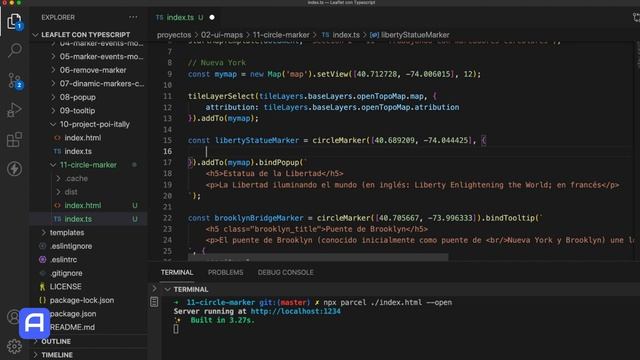Viewport: 640px width, 360px height.
Task: Open the Explorer more actions ellipsis
Action: click(133, 17)
